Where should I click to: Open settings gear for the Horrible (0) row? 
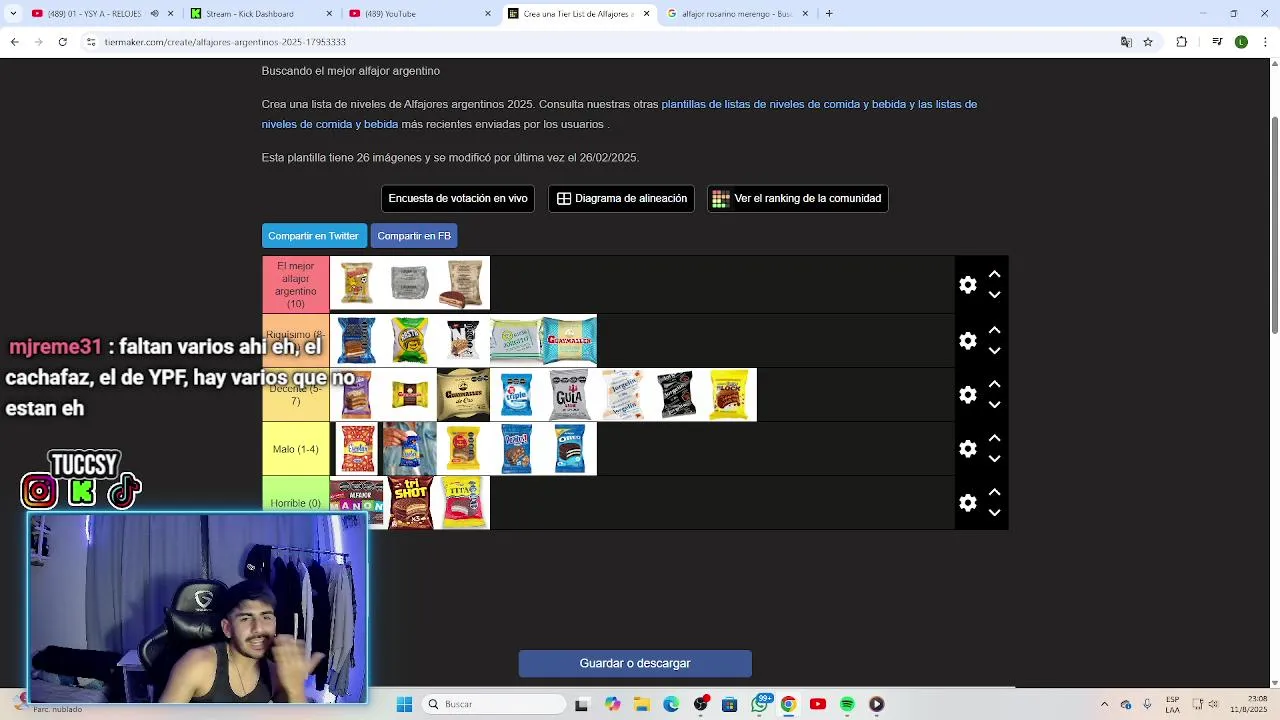coord(967,503)
